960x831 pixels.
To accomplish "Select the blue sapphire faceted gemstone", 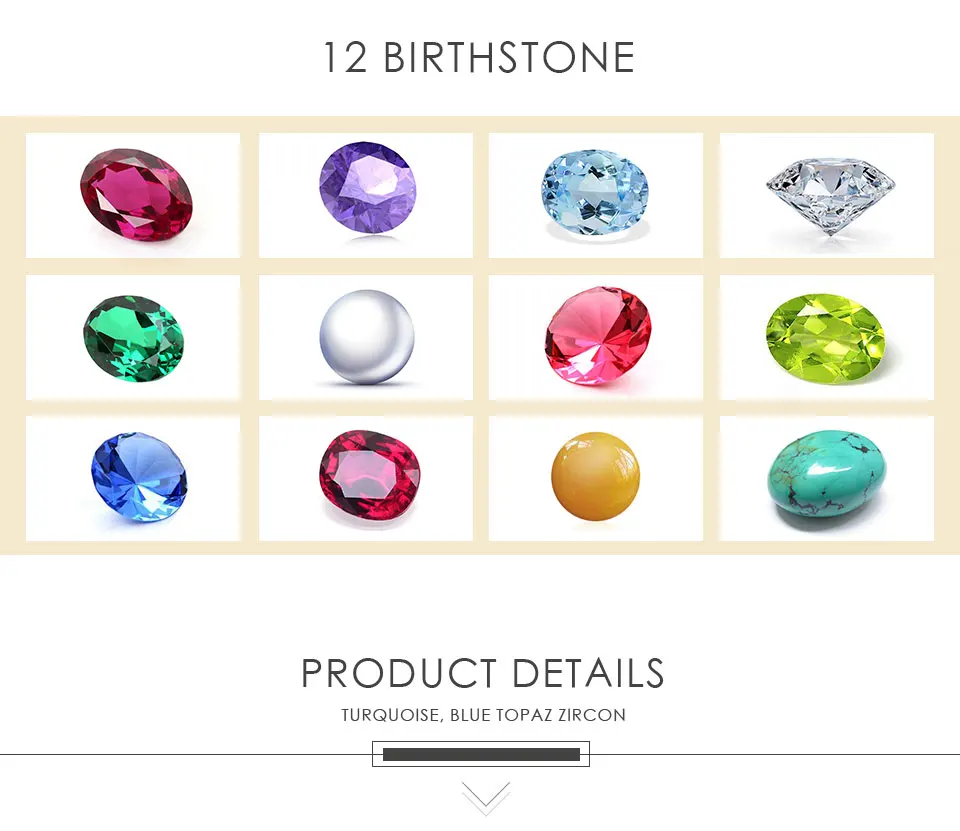I will [x=139, y=477].
